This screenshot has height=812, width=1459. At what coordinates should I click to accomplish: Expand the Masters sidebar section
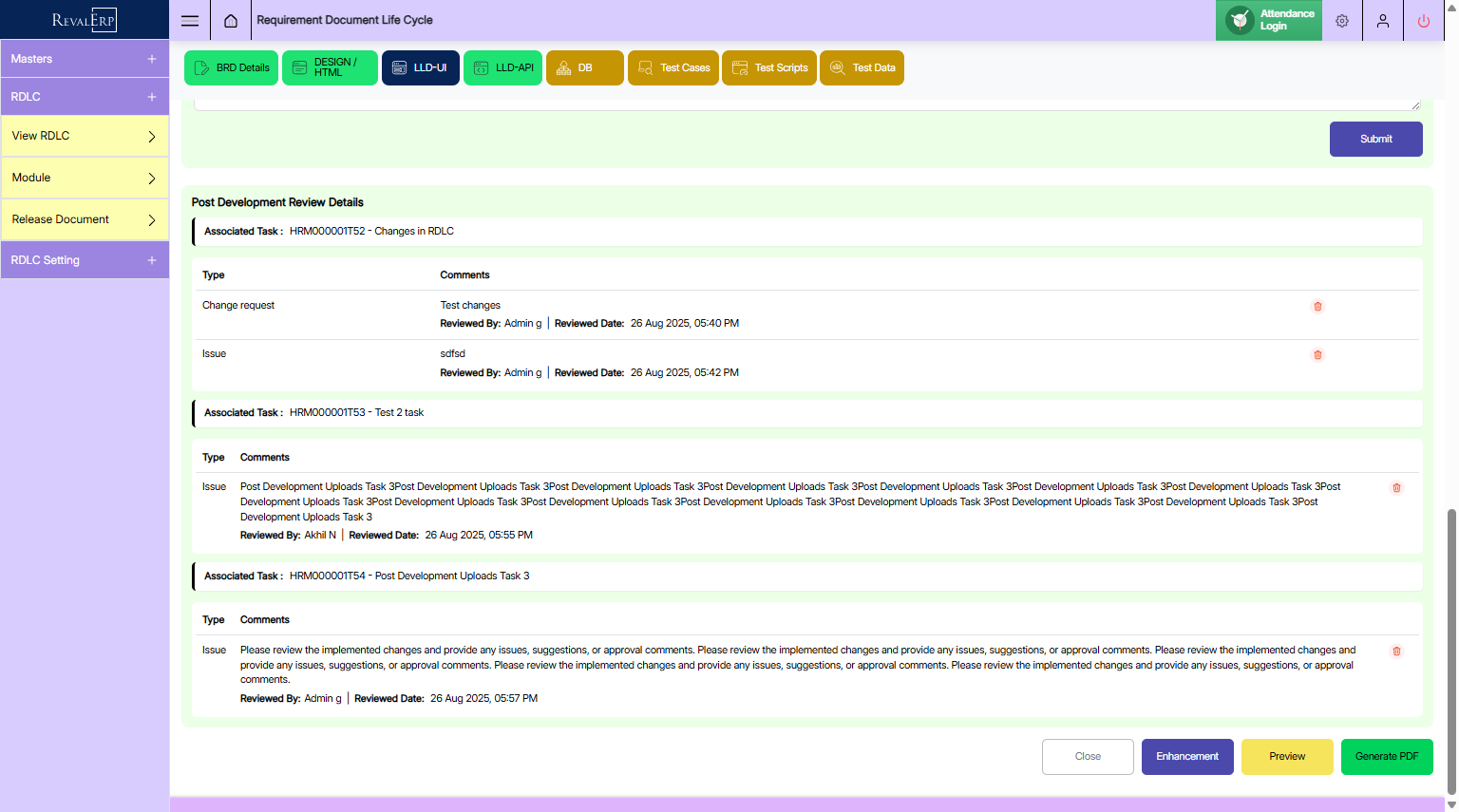(x=85, y=59)
